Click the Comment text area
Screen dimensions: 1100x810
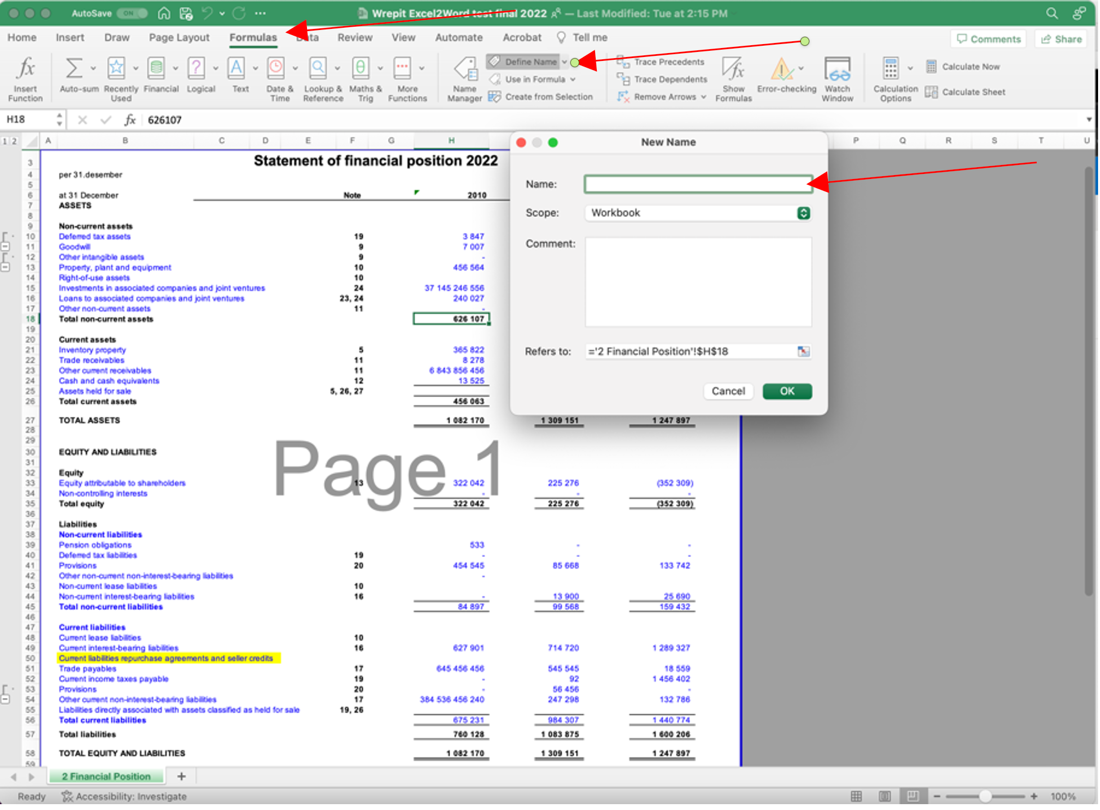pyautogui.click(x=698, y=282)
